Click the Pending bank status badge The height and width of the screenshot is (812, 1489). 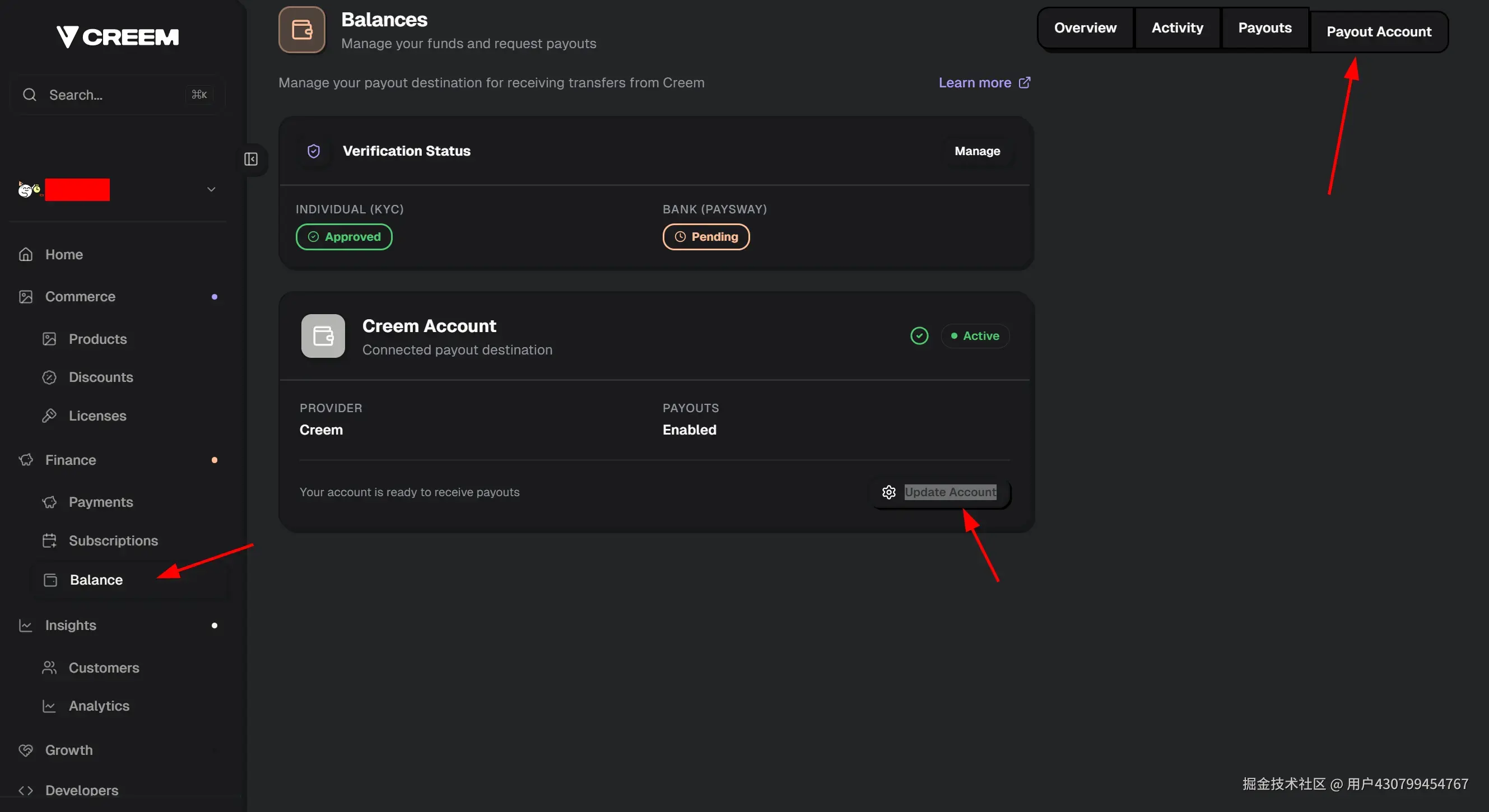pos(706,237)
